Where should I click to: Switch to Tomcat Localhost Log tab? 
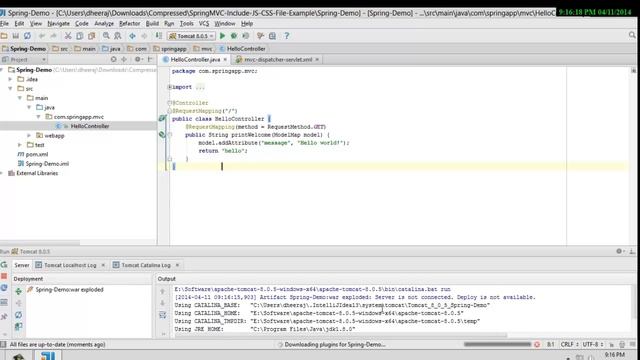tap(70, 265)
